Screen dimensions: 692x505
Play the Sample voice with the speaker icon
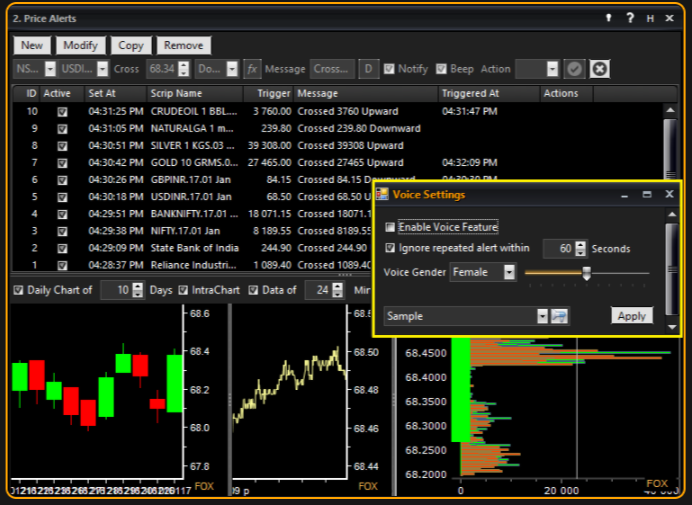(x=559, y=316)
